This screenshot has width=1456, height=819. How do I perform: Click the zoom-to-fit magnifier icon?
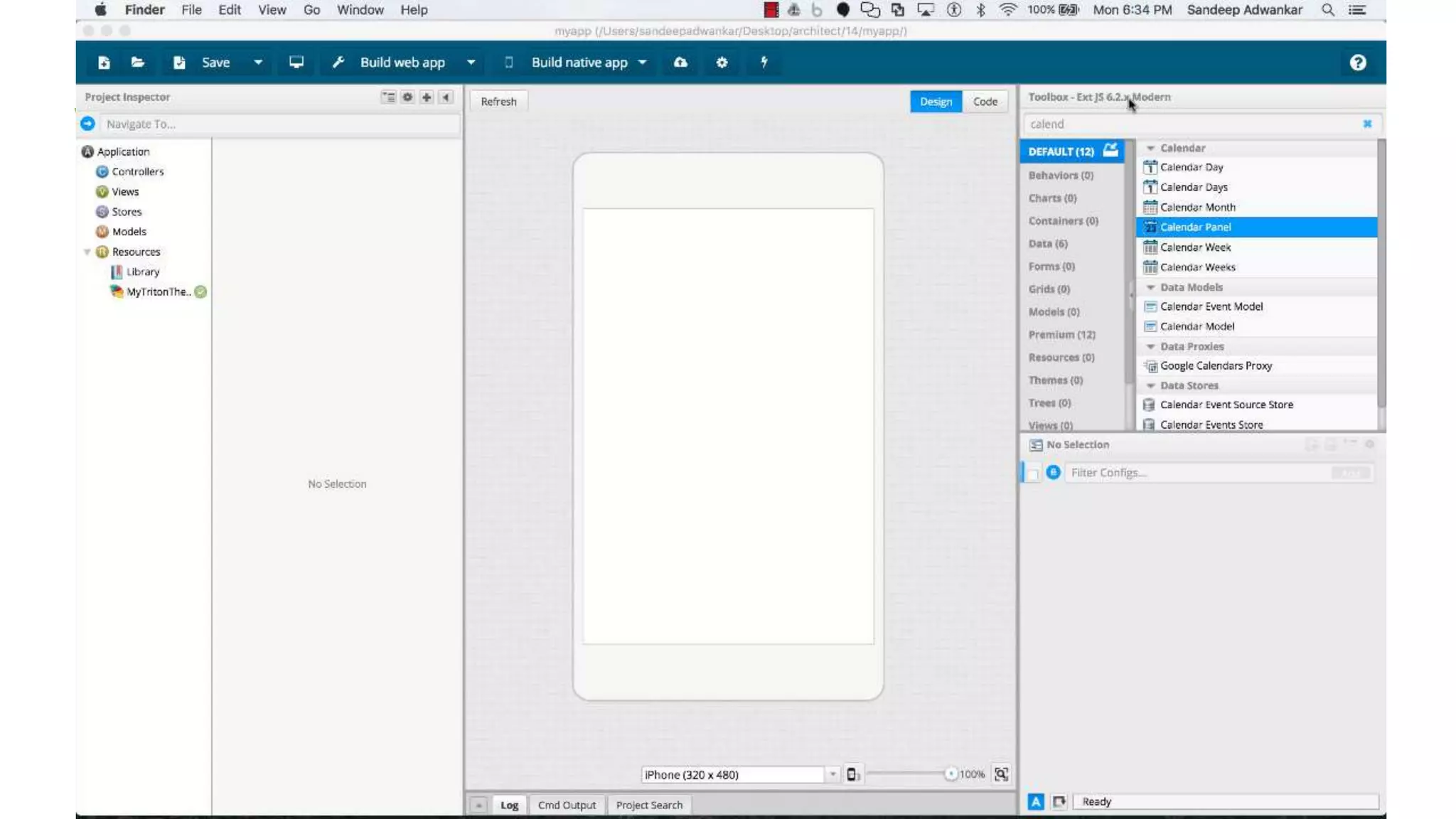point(1001,774)
